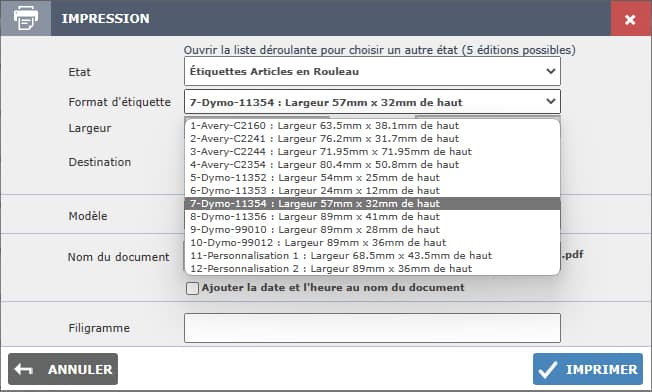This screenshot has height=392, width=652.
Task: Open the Etat dropdown list
Action: [372, 71]
